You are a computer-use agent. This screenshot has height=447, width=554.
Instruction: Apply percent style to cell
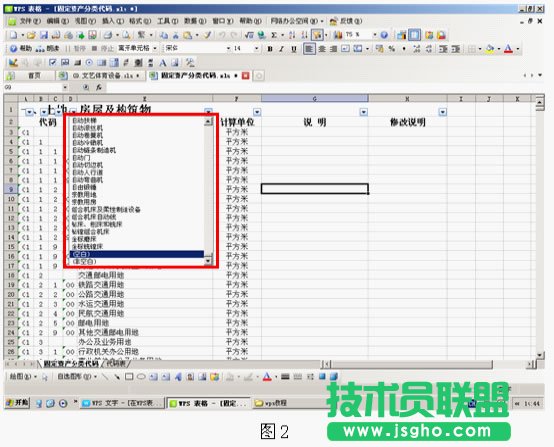tap(392, 49)
